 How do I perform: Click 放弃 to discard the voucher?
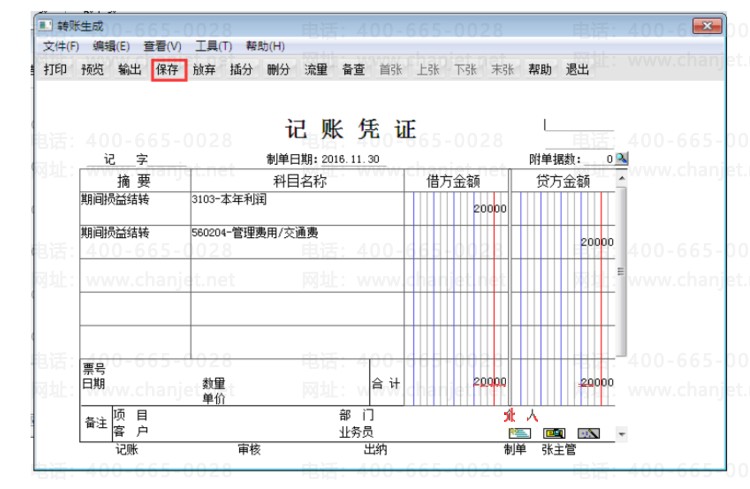click(x=204, y=70)
